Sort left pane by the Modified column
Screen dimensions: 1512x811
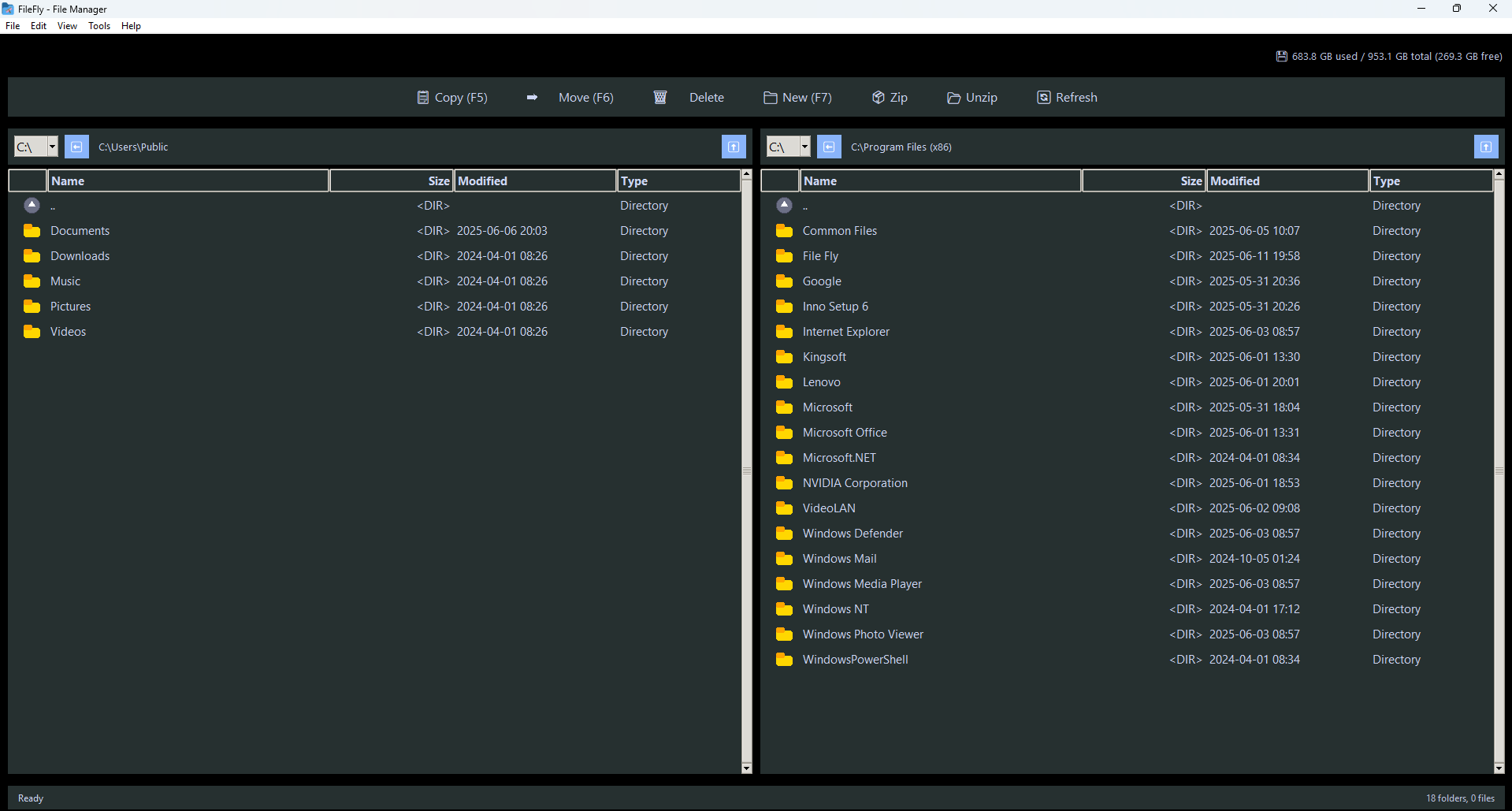tap(482, 180)
